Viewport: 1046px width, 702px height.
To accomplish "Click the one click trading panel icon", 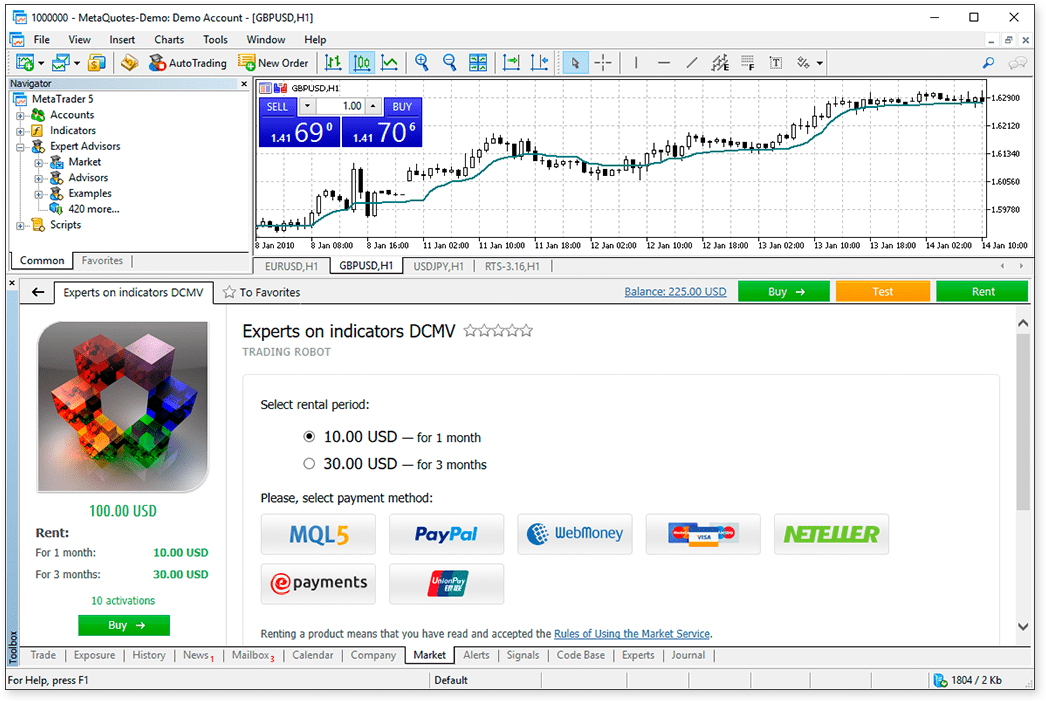I will tap(266, 88).
